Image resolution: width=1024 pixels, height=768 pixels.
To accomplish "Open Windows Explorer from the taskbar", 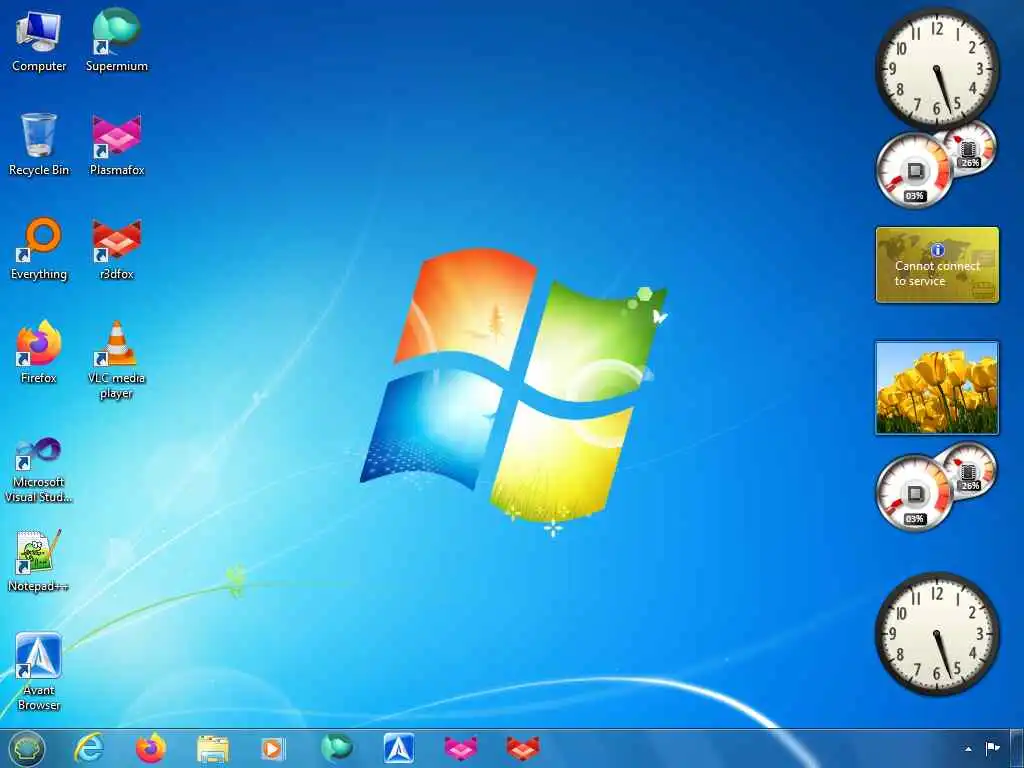I will point(213,748).
